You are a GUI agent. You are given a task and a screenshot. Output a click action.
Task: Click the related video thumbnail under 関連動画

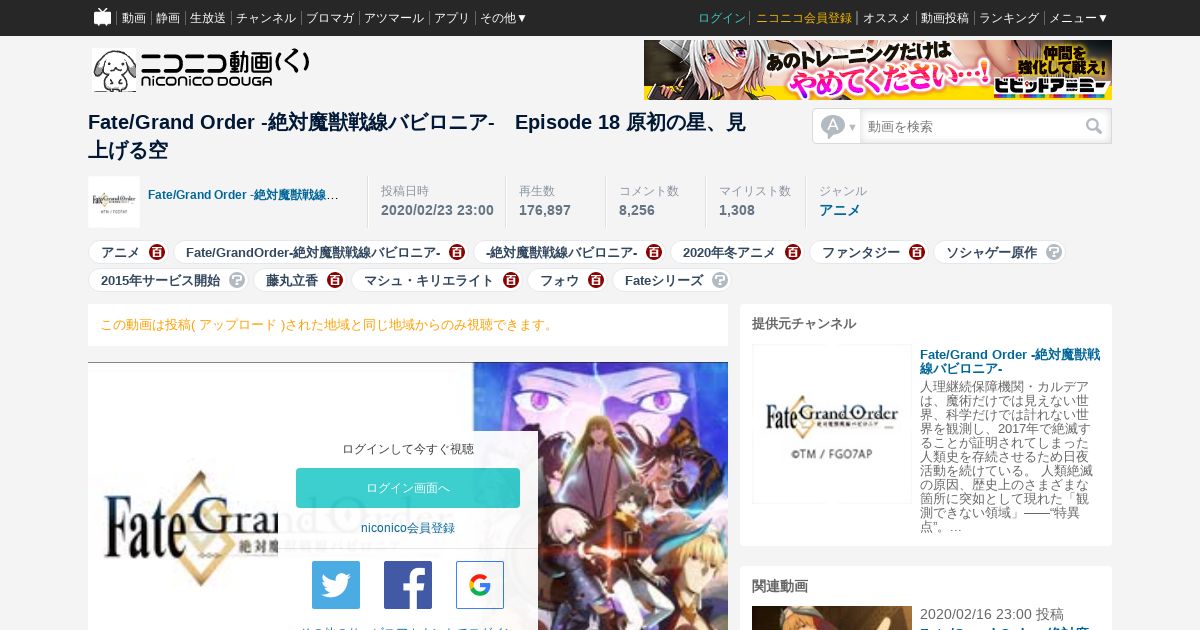pos(832,618)
